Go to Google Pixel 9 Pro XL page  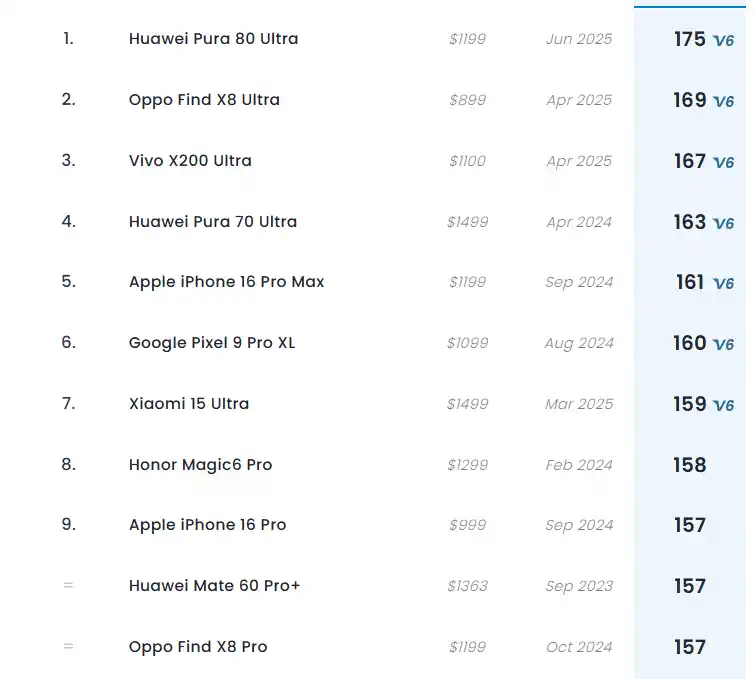pyautogui.click(x=212, y=343)
